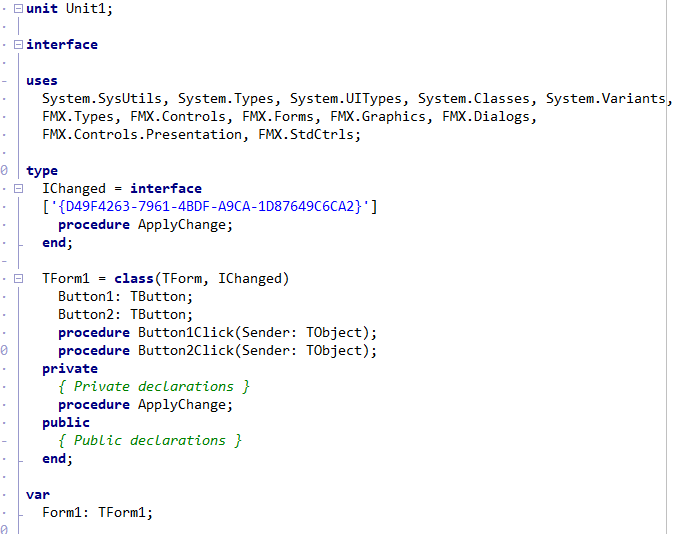Click the 'var' keyword
Image resolution: width=683 pixels, height=534 pixels.
(x=38, y=495)
